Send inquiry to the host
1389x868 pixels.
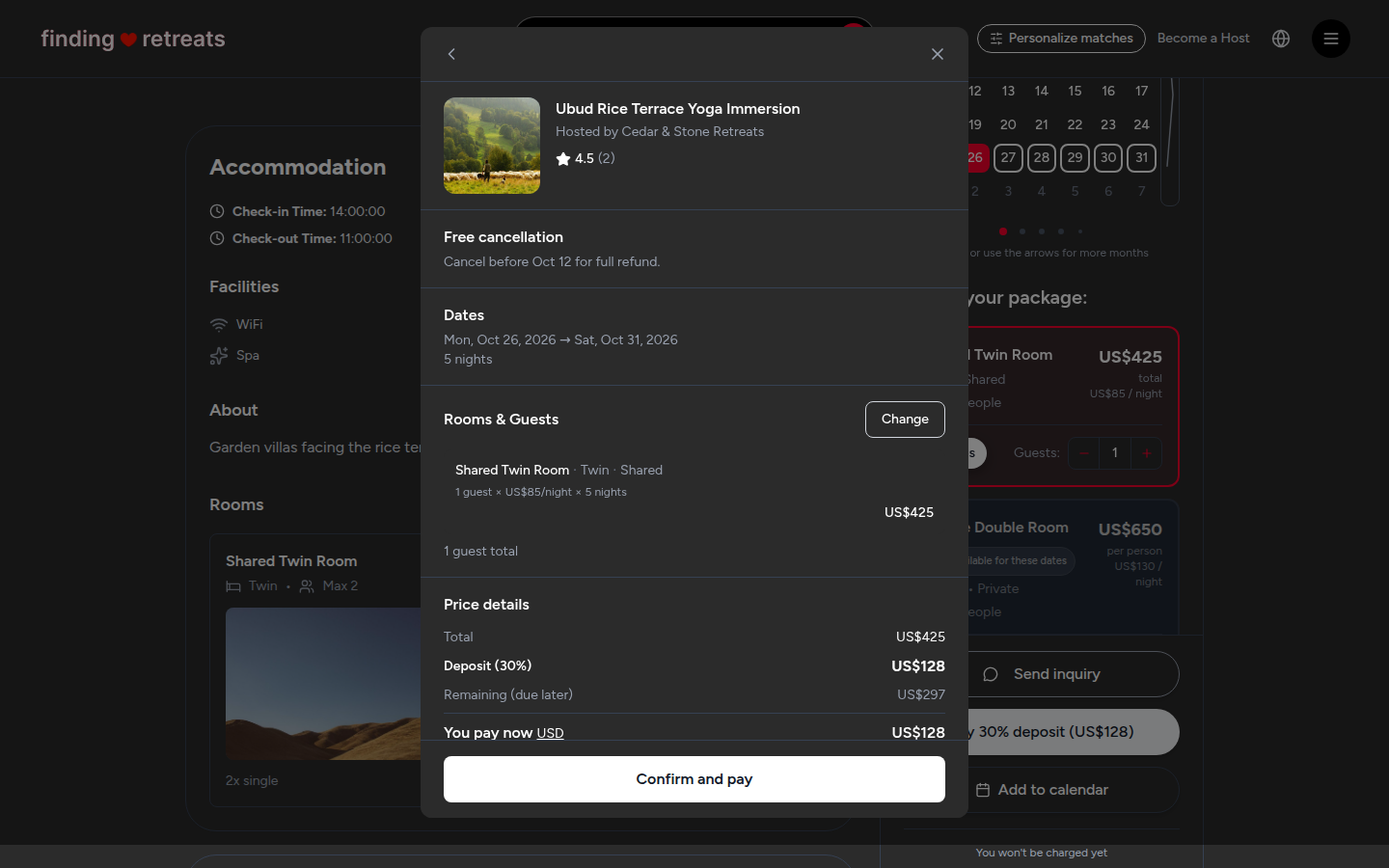[x=1074, y=674]
